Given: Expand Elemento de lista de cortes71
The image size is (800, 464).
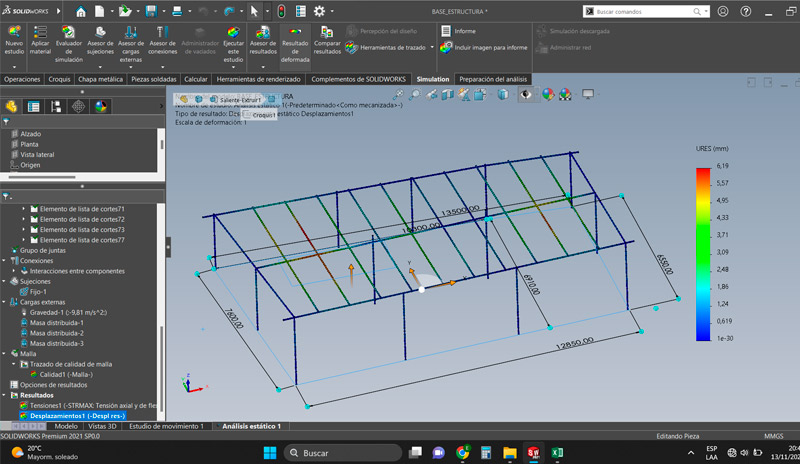Looking at the screenshot, I should point(24,208).
